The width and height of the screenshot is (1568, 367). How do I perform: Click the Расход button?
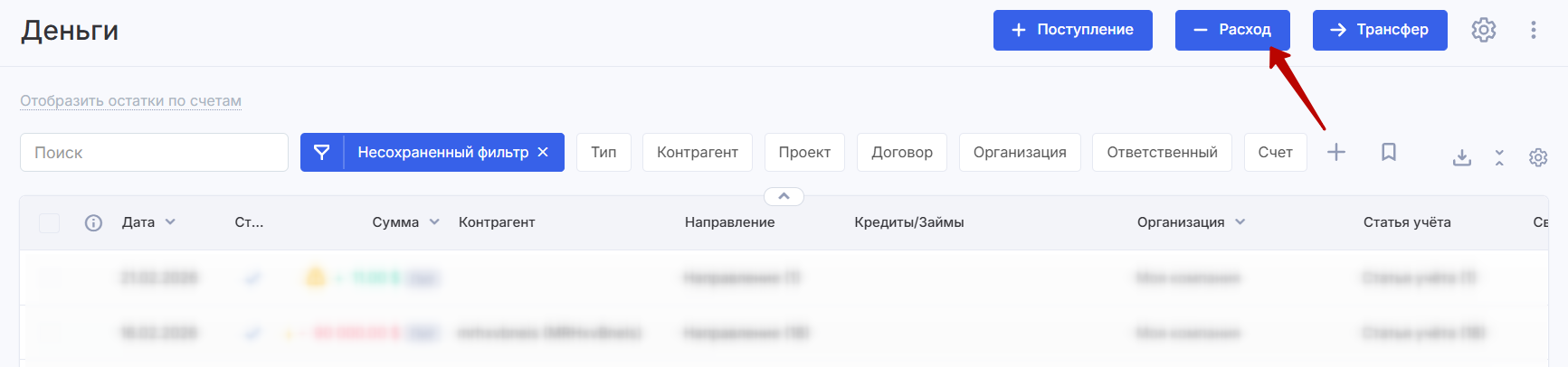1232,30
